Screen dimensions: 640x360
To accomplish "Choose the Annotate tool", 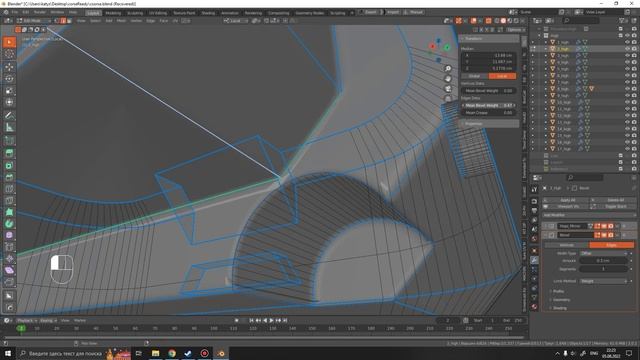I will click(9, 116).
